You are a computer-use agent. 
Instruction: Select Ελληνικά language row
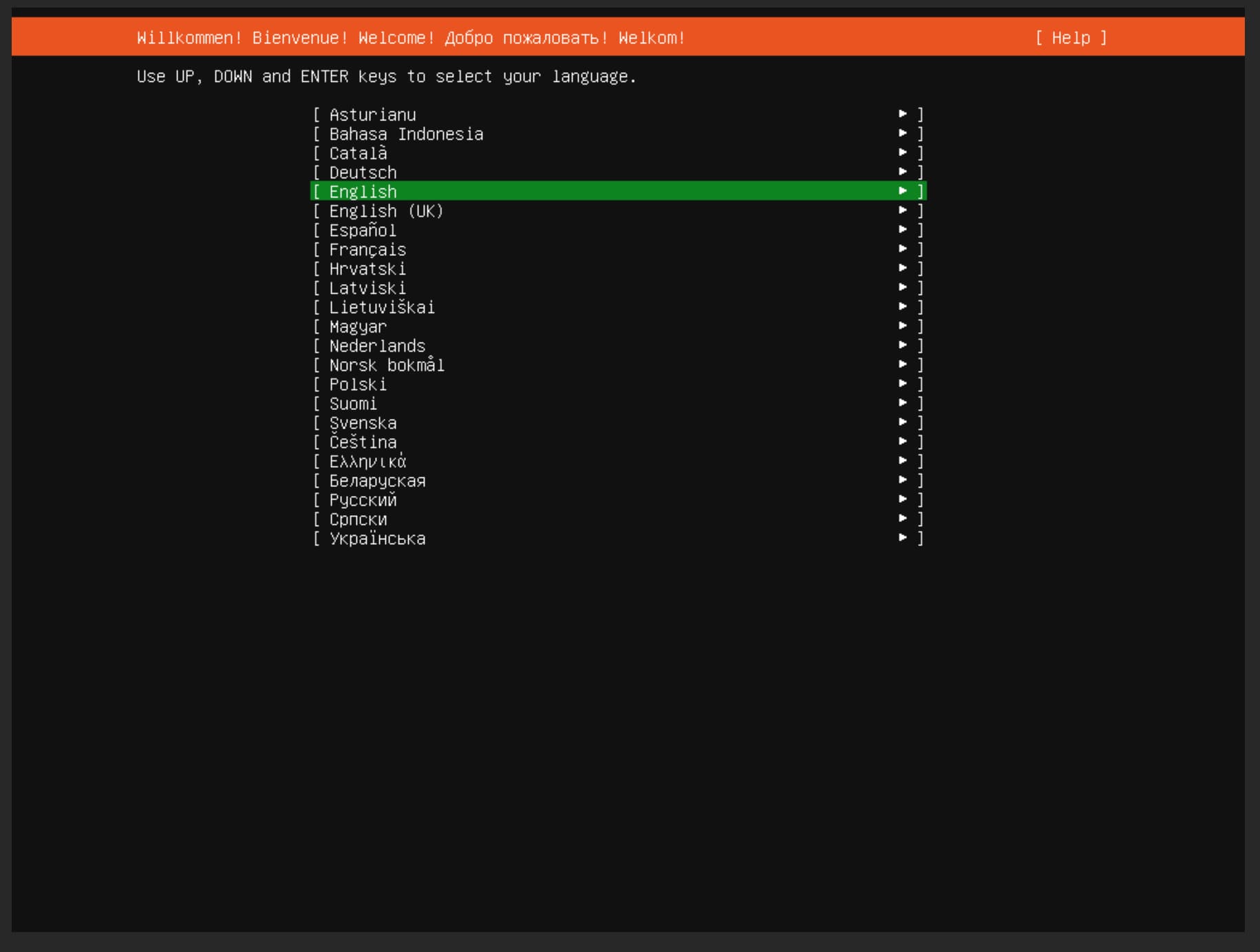618,461
